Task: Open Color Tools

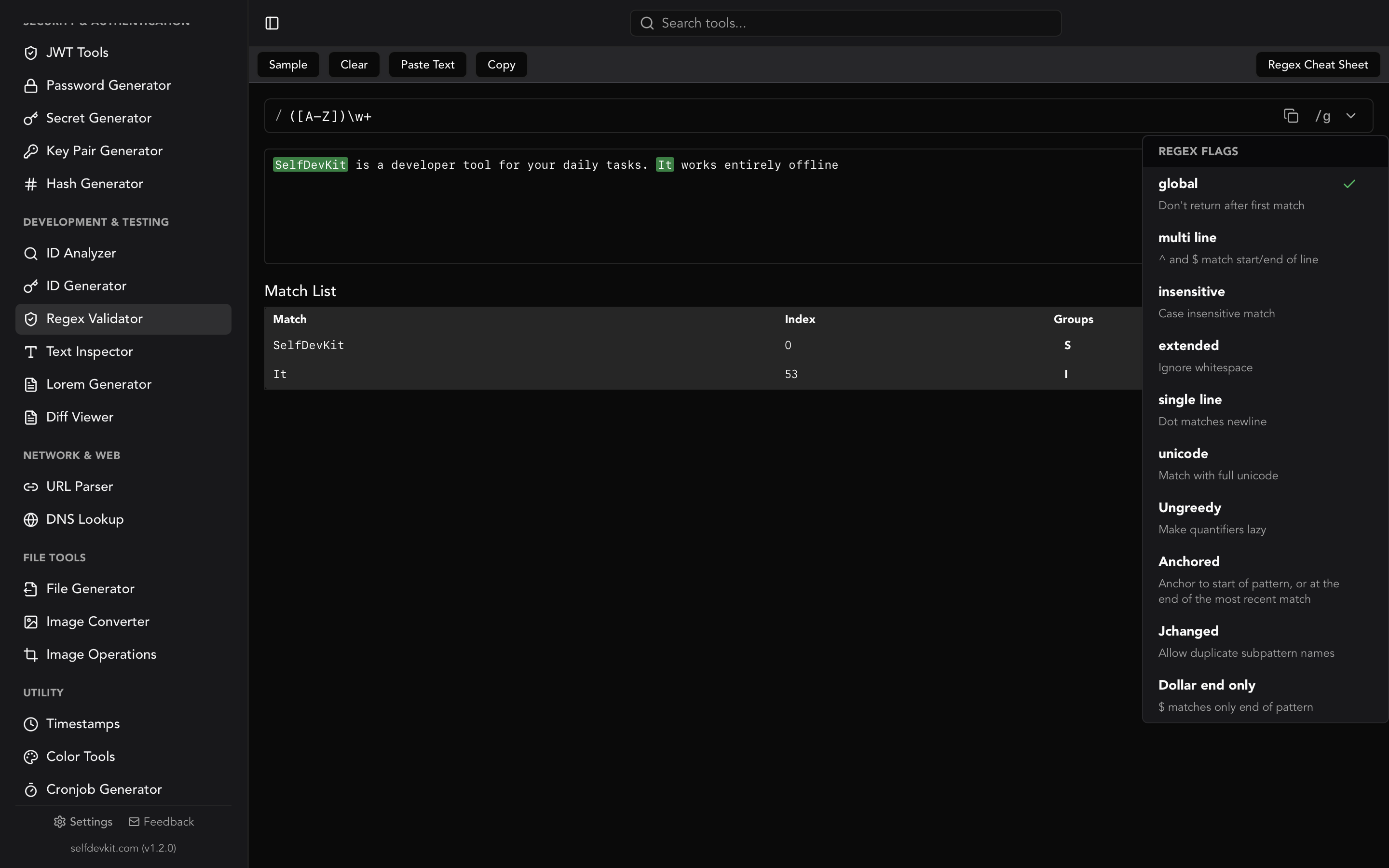Action: point(123,757)
